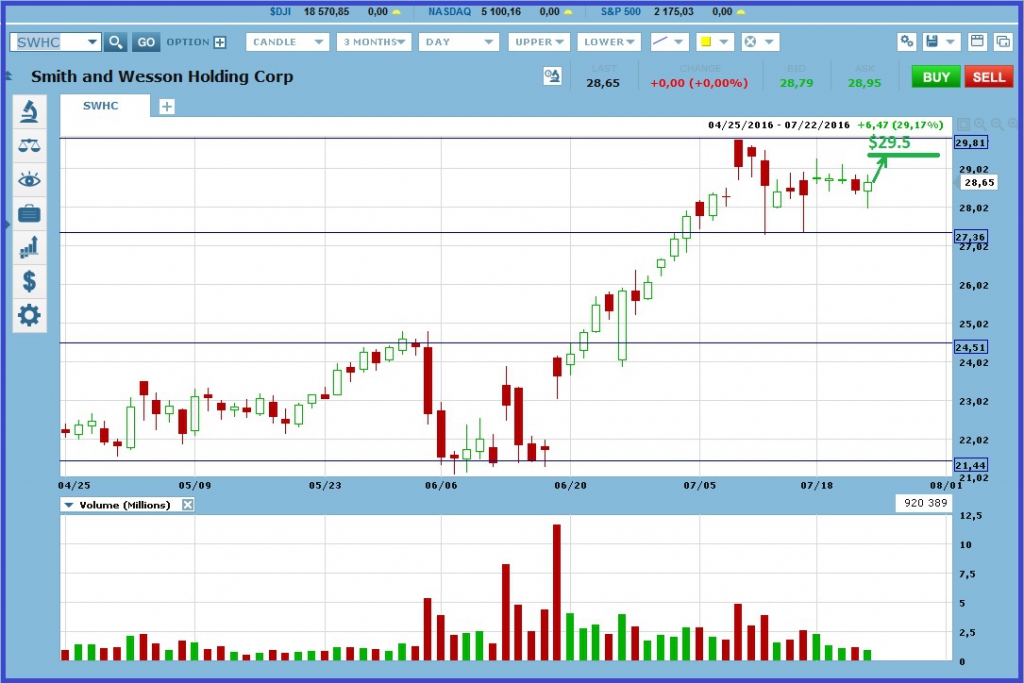Image resolution: width=1024 pixels, height=683 pixels.
Task: Click the $DJI index ticker
Action: pyautogui.click(x=280, y=12)
